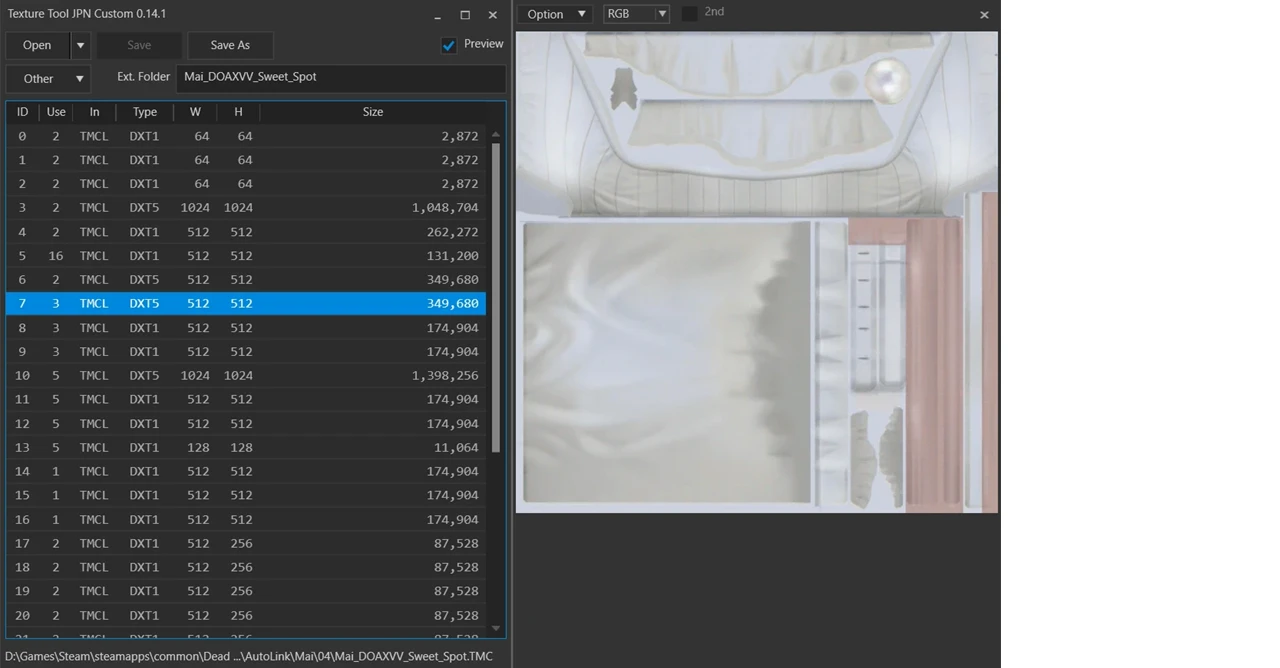Toggle the Preview checkbox
The height and width of the screenshot is (668, 1280).
[449, 45]
